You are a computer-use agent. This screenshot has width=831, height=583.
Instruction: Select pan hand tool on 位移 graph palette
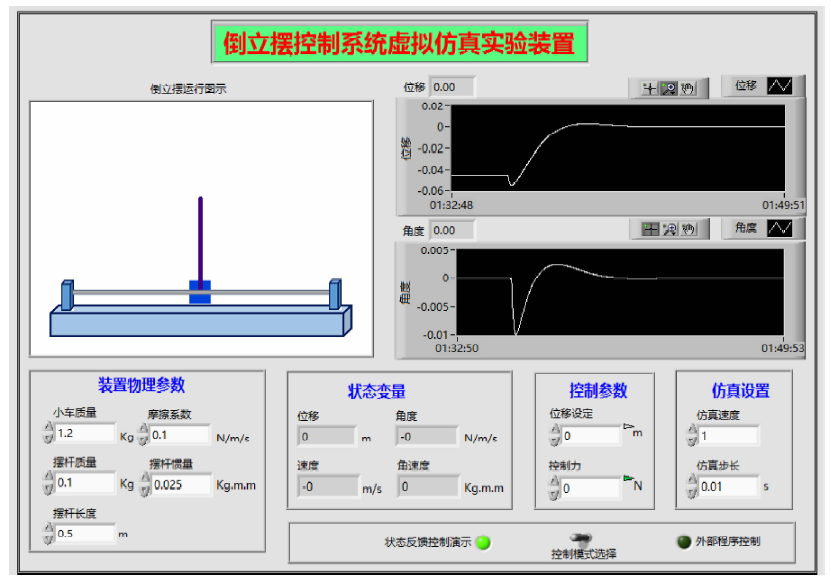pos(688,89)
